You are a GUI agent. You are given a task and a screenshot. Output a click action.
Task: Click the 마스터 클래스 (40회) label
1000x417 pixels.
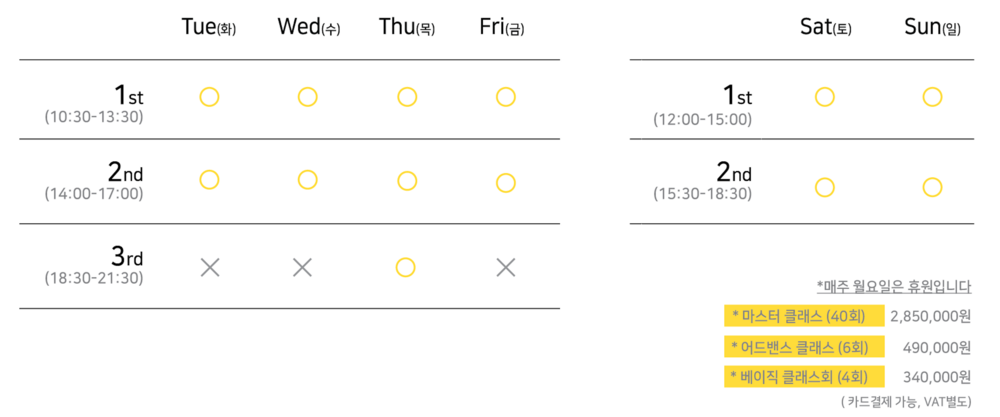(x=804, y=316)
